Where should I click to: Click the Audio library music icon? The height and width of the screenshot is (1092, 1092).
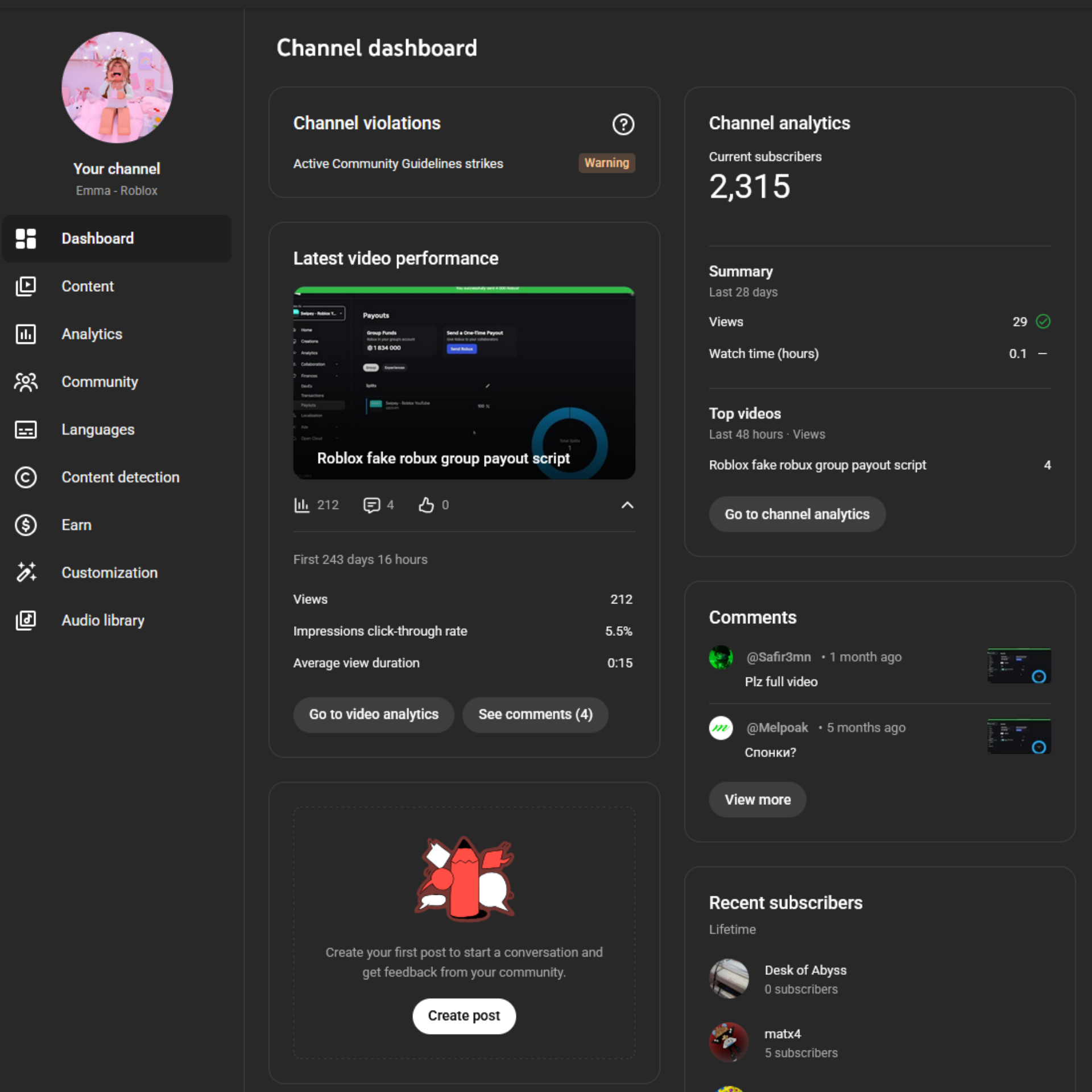[26, 620]
